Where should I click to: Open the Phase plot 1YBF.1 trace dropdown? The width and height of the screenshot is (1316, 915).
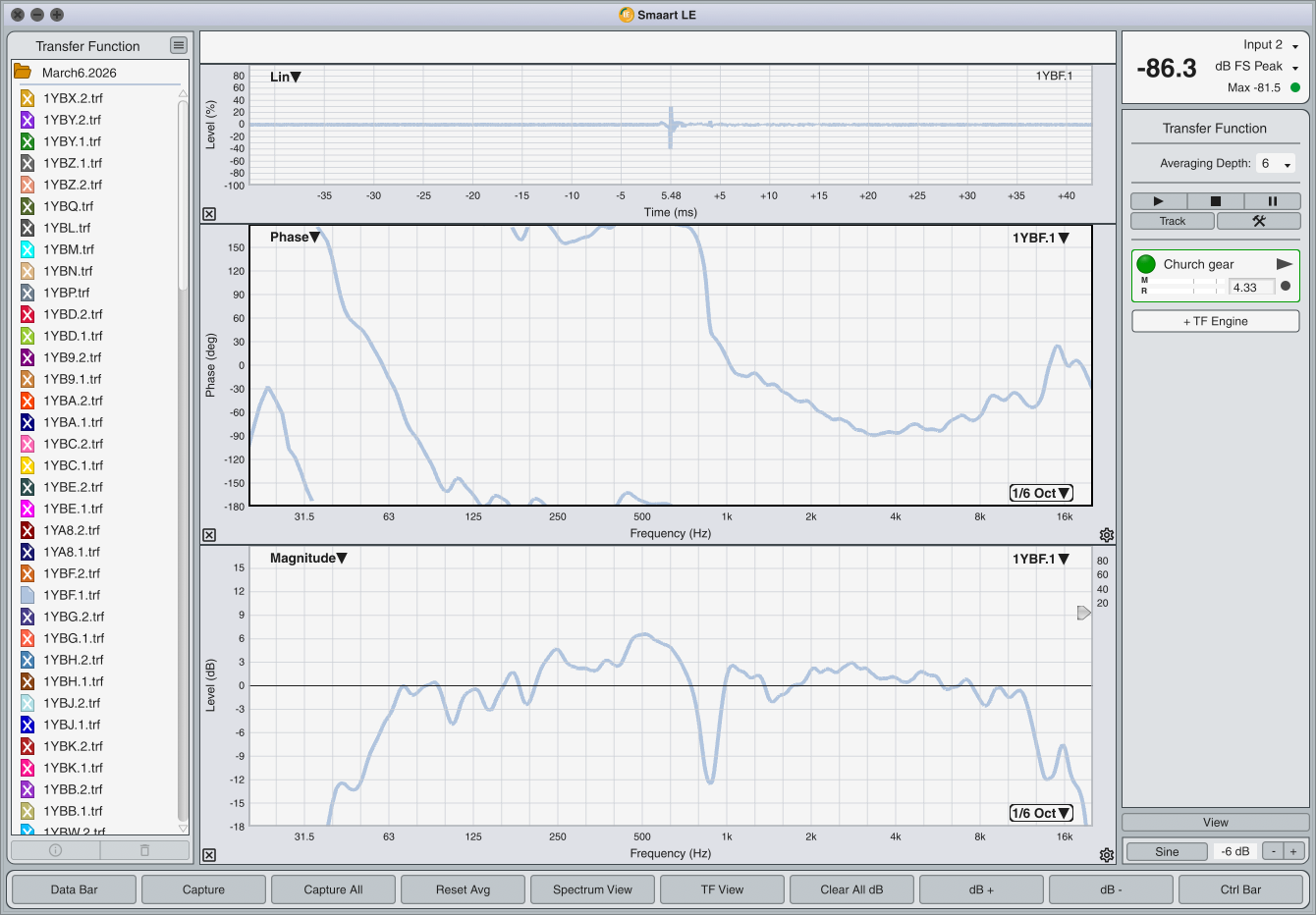(x=1041, y=238)
